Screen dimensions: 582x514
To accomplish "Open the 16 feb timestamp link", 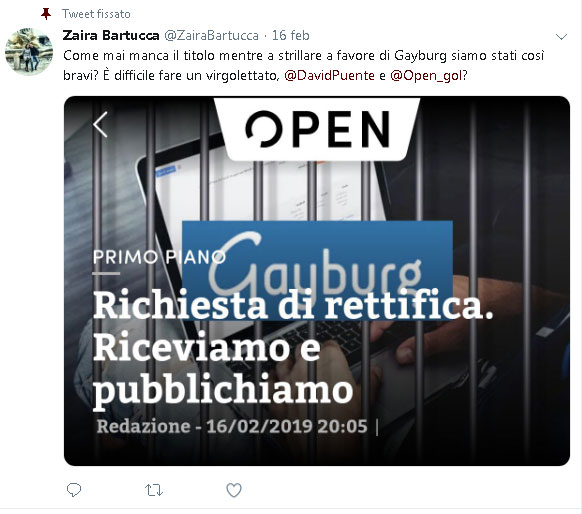I will [291, 35].
